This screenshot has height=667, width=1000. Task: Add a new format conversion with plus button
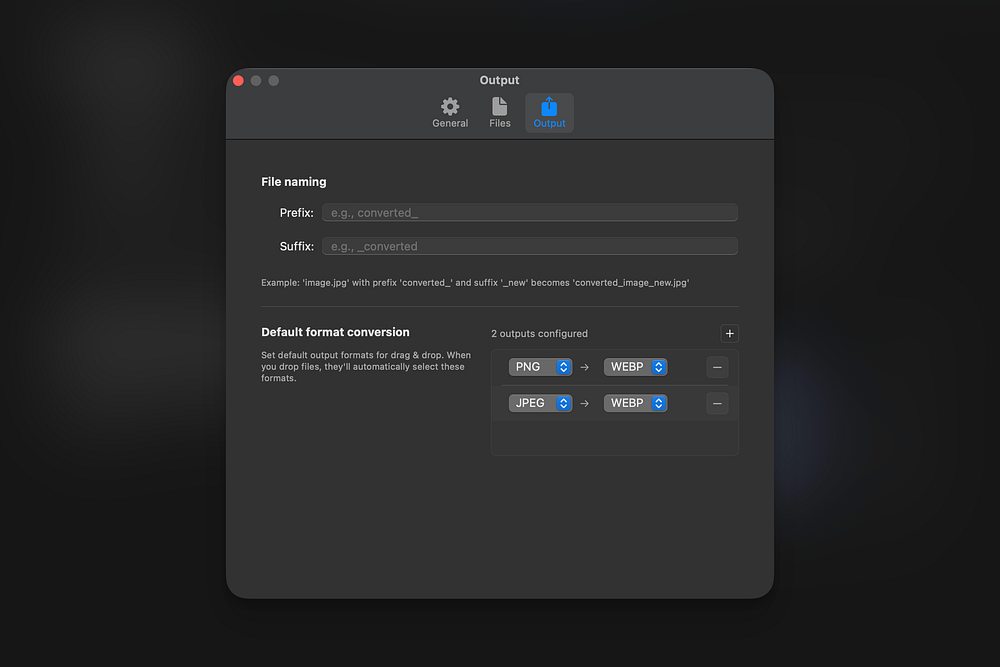[730, 334]
